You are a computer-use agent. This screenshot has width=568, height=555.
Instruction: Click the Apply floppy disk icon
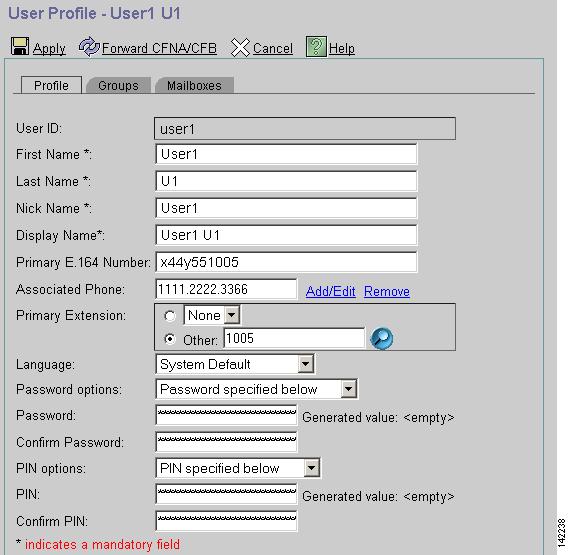coord(20,46)
